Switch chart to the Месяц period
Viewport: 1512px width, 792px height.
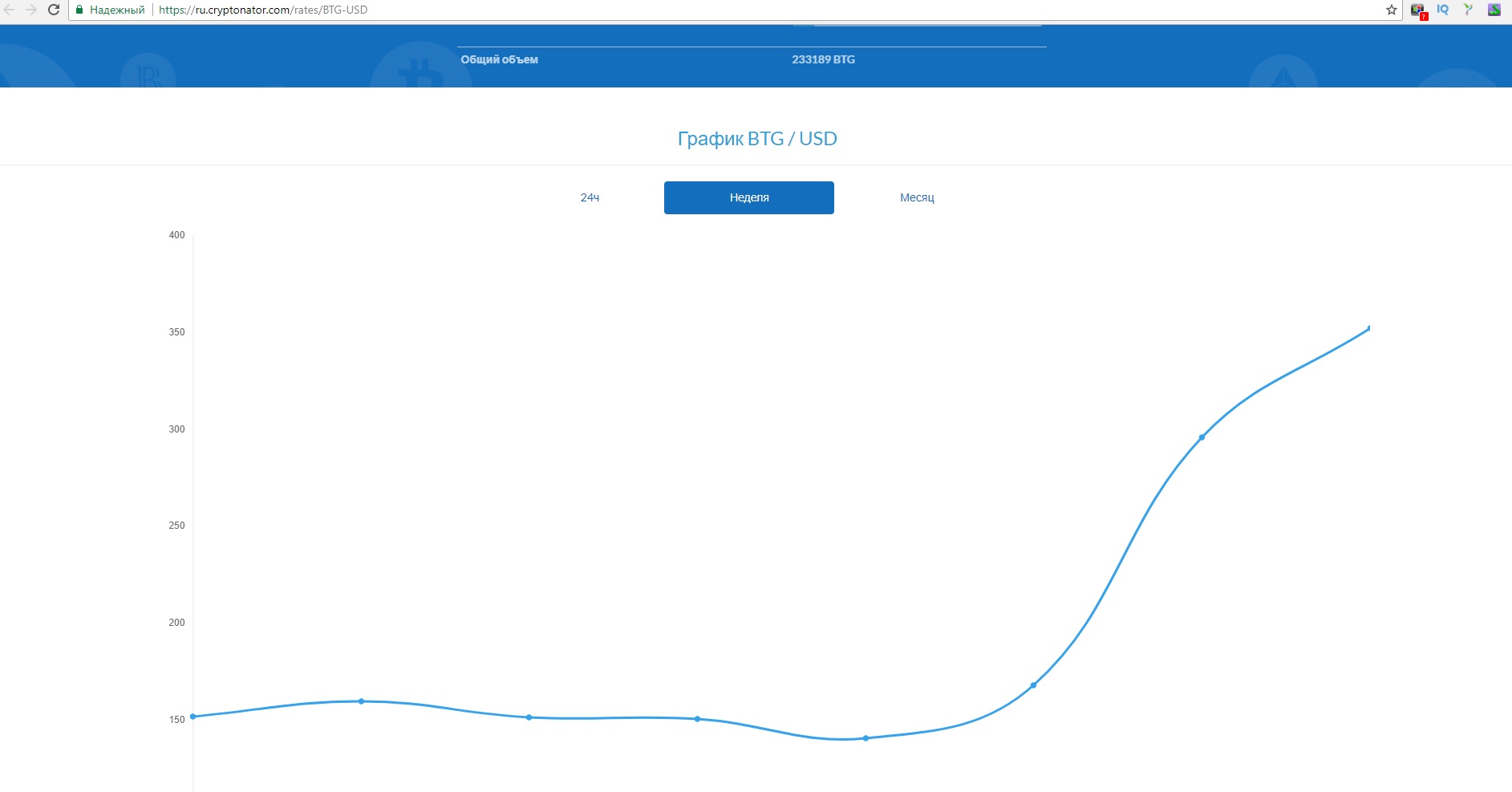coord(917,197)
